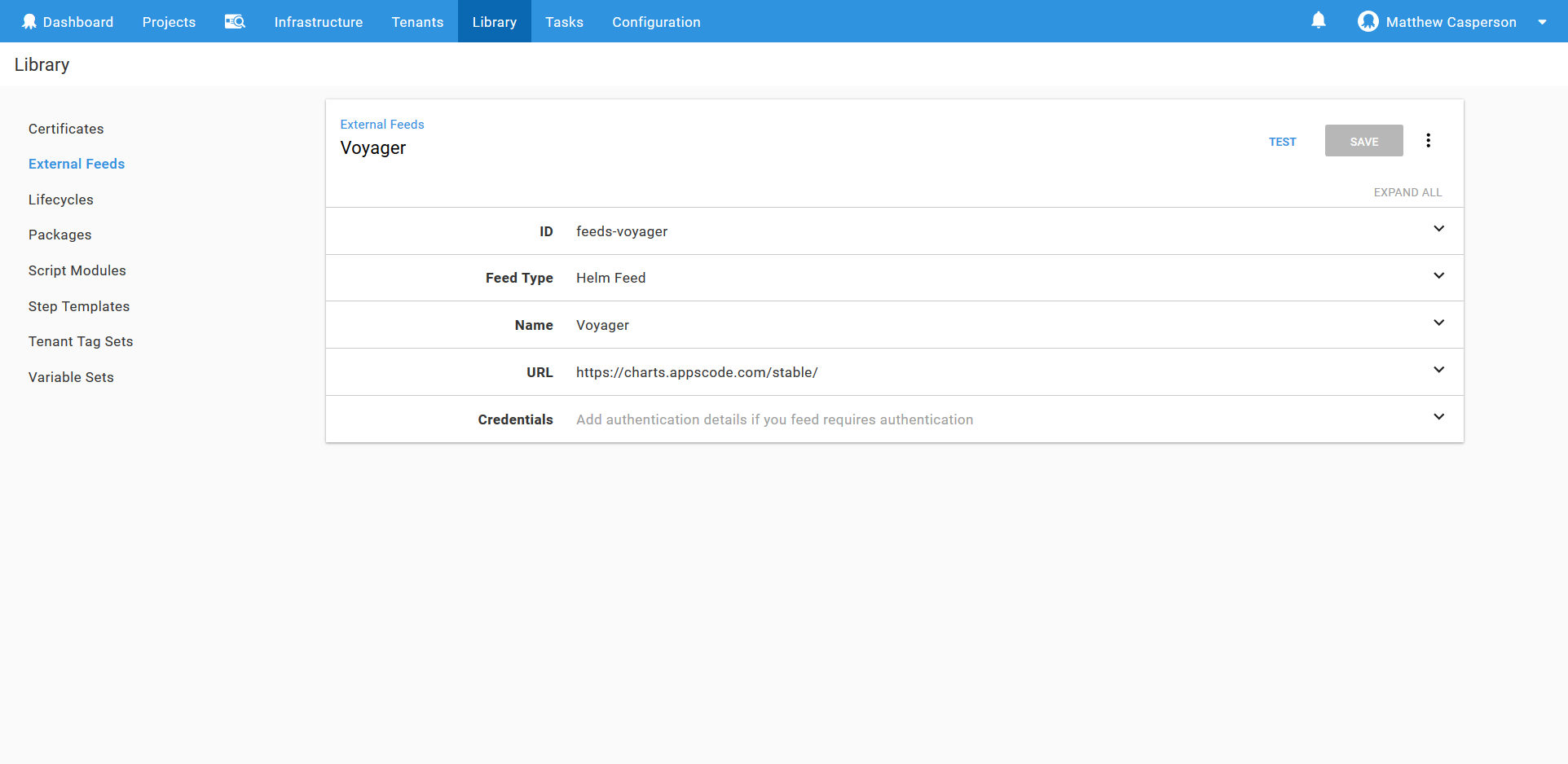Image resolution: width=1568 pixels, height=764 pixels.
Task: Select Variable Sets in the sidebar
Action: click(x=71, y=377)
